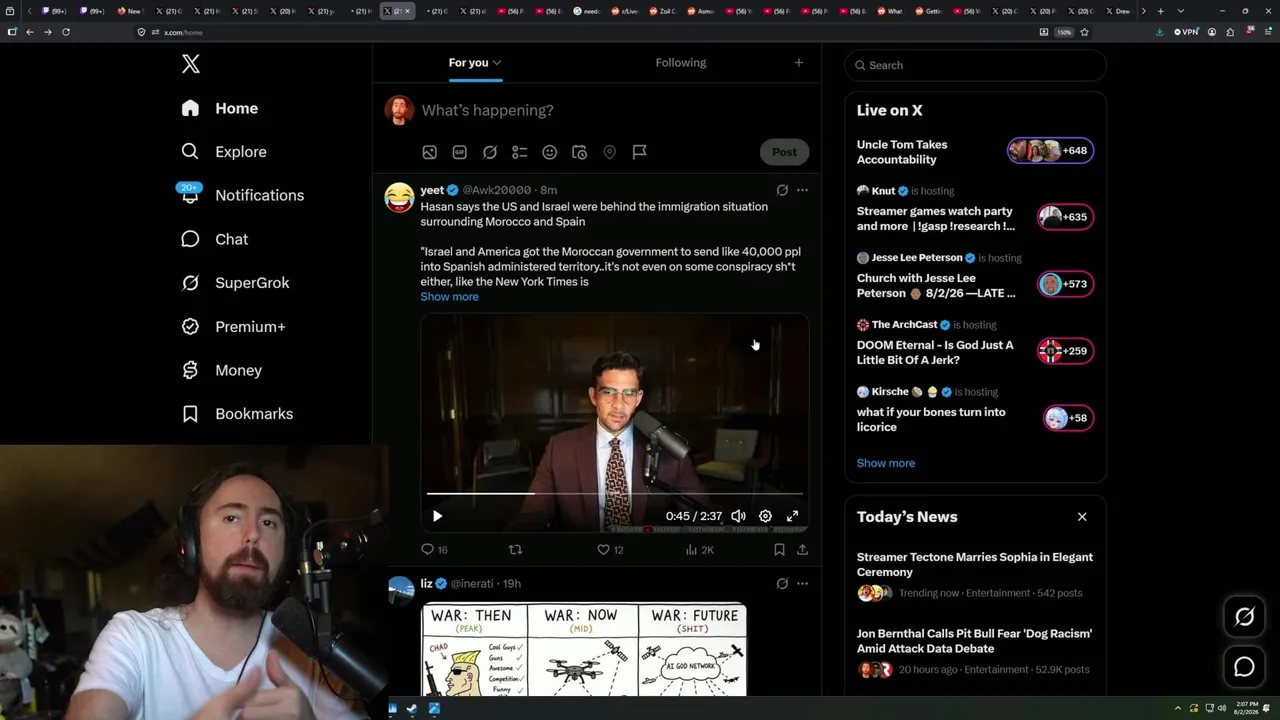Show more live spaces on X

coord(886,463)
